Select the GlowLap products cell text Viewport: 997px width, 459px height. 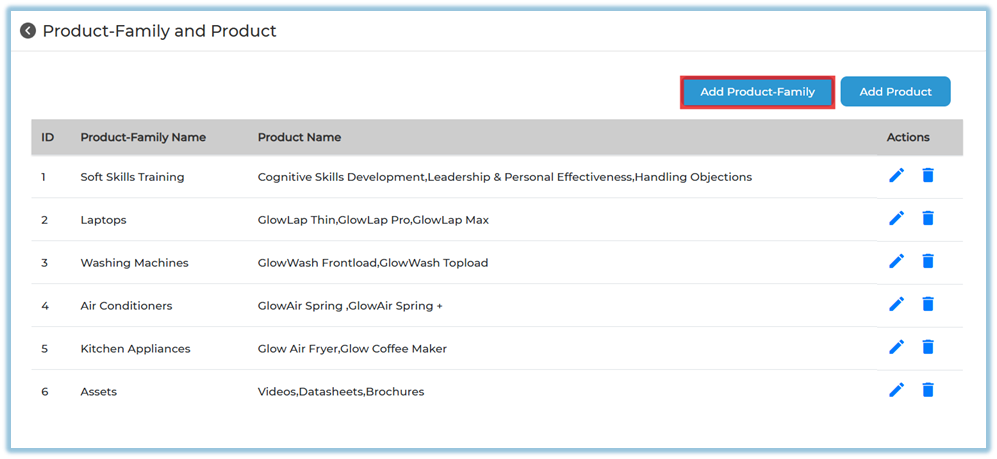[x=373, y=220]
